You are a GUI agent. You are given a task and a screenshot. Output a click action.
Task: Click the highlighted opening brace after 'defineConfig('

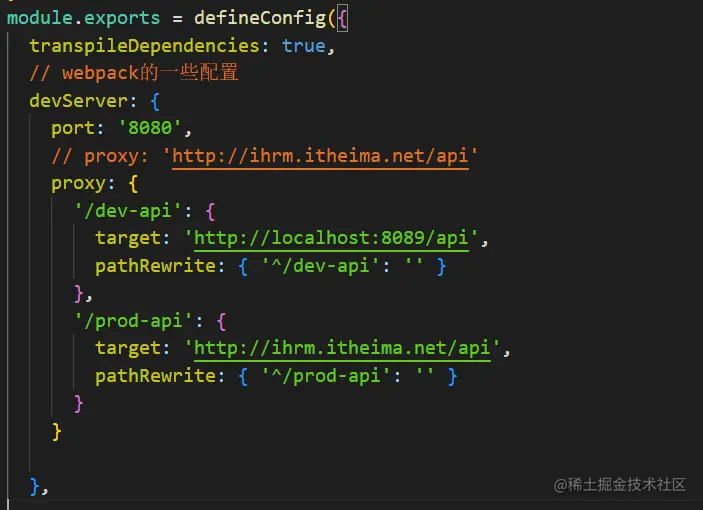(342, 19)
